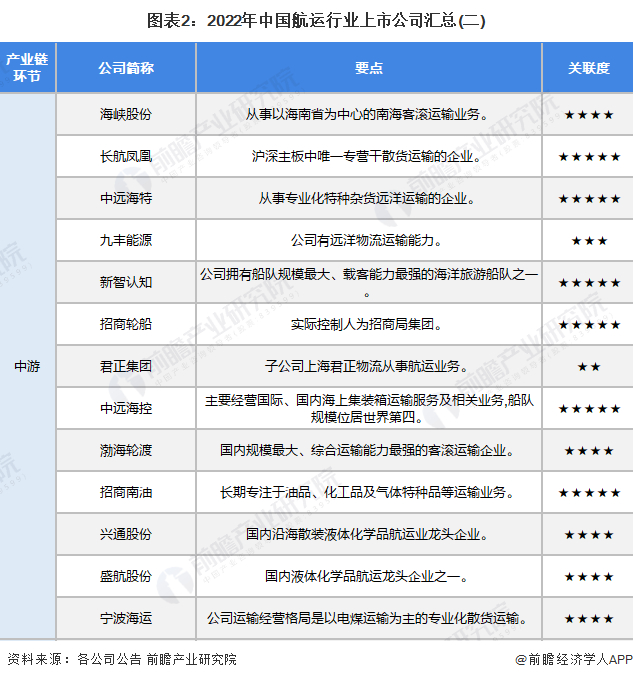Select company name 君正集团

tap(126, 366)
